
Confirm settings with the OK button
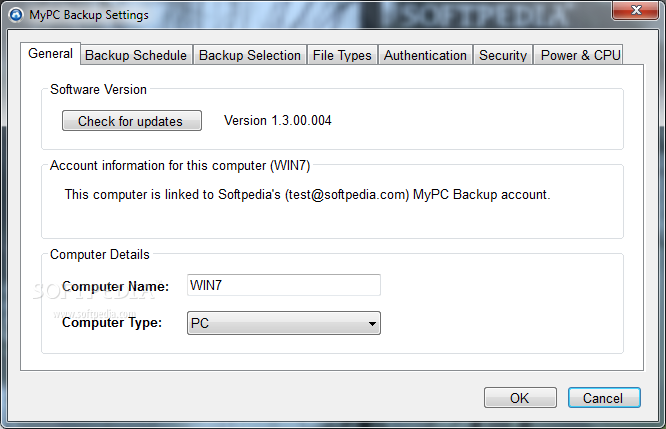(520, 398)
